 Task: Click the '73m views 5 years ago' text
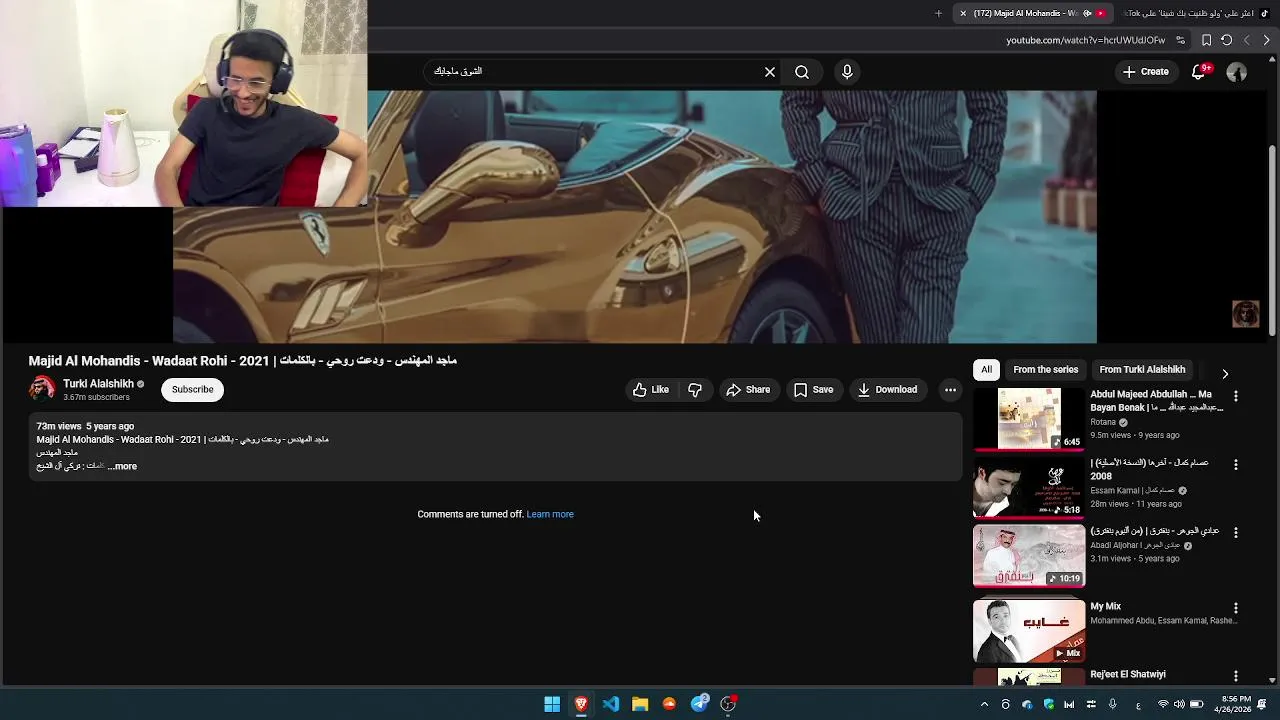(85, 426)
